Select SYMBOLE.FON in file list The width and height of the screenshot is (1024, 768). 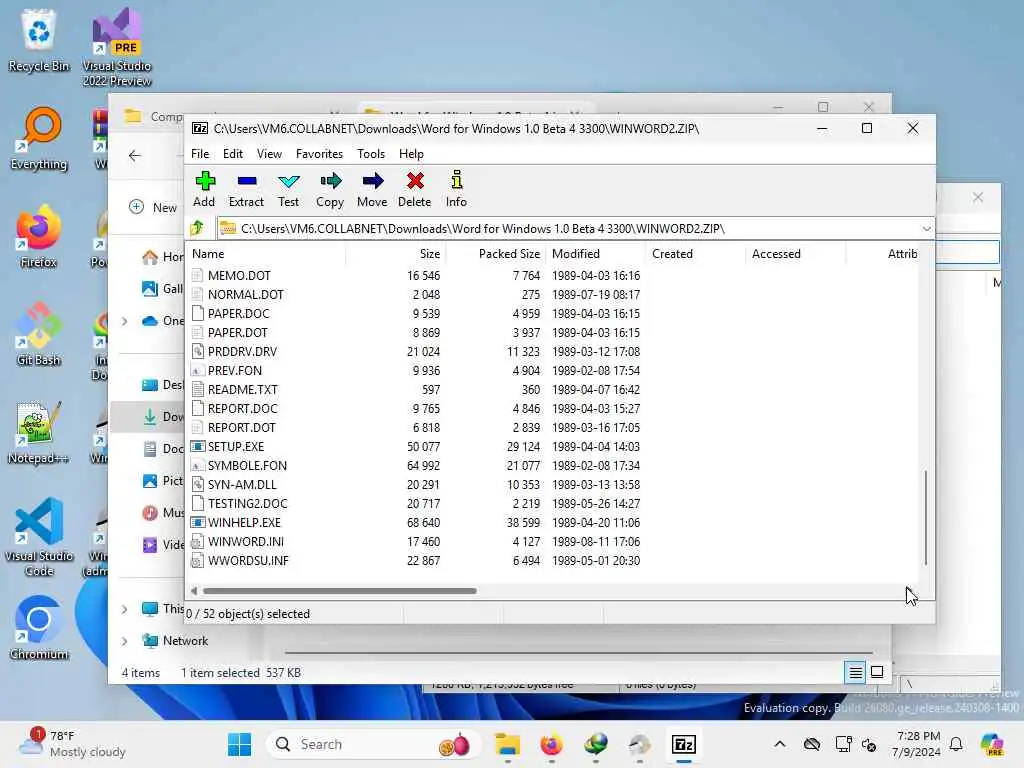coord(248,466)
